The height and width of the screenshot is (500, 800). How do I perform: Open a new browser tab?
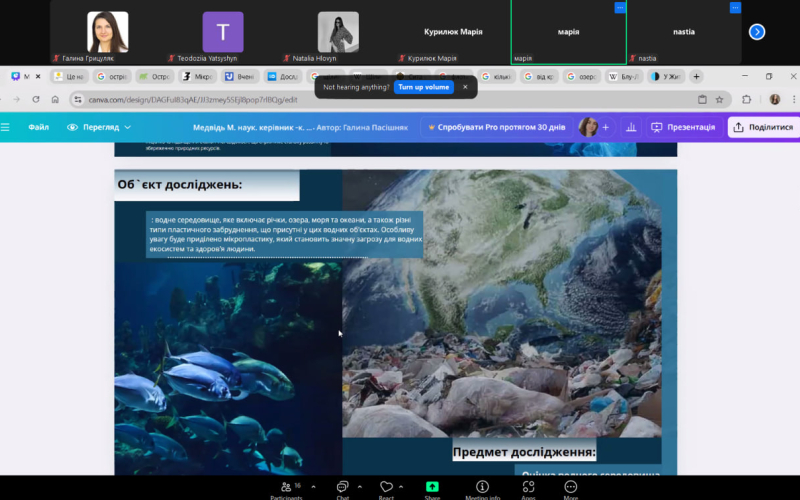[696, 77]
